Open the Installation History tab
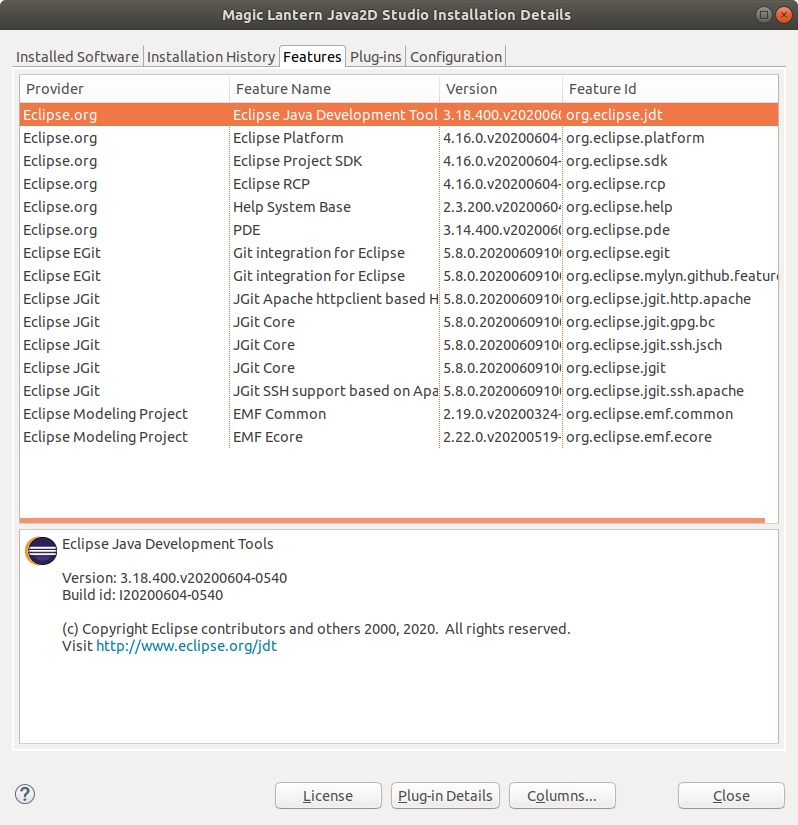 pos(211,57)
